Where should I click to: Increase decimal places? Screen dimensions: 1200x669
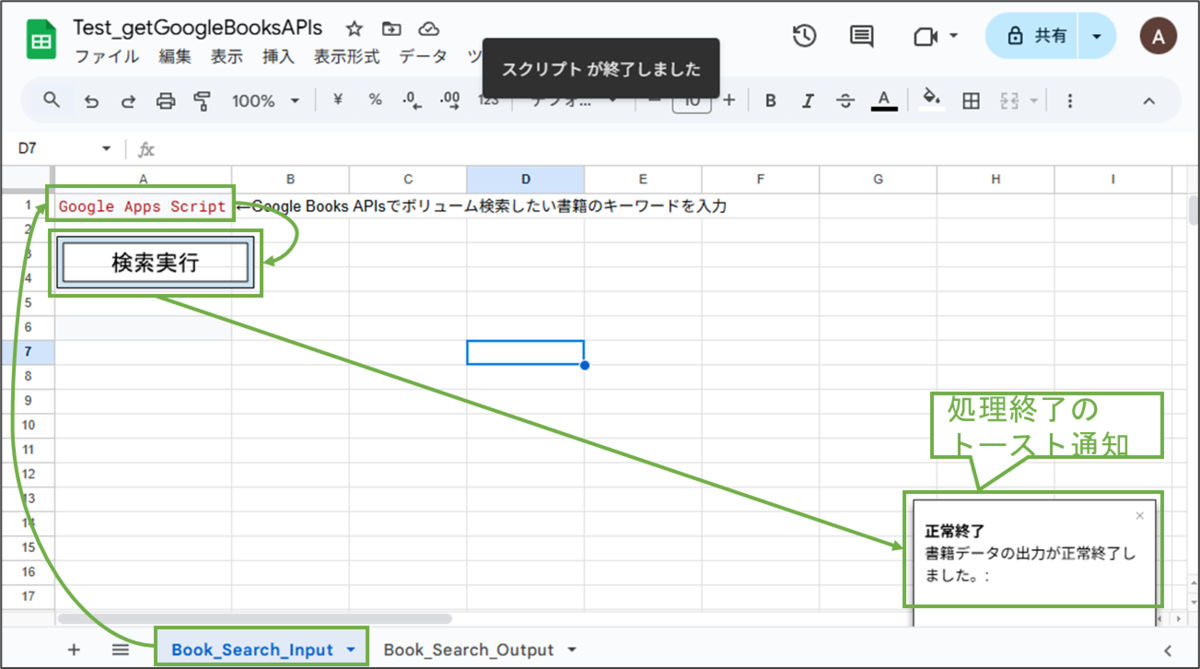[x=450, y=100]
